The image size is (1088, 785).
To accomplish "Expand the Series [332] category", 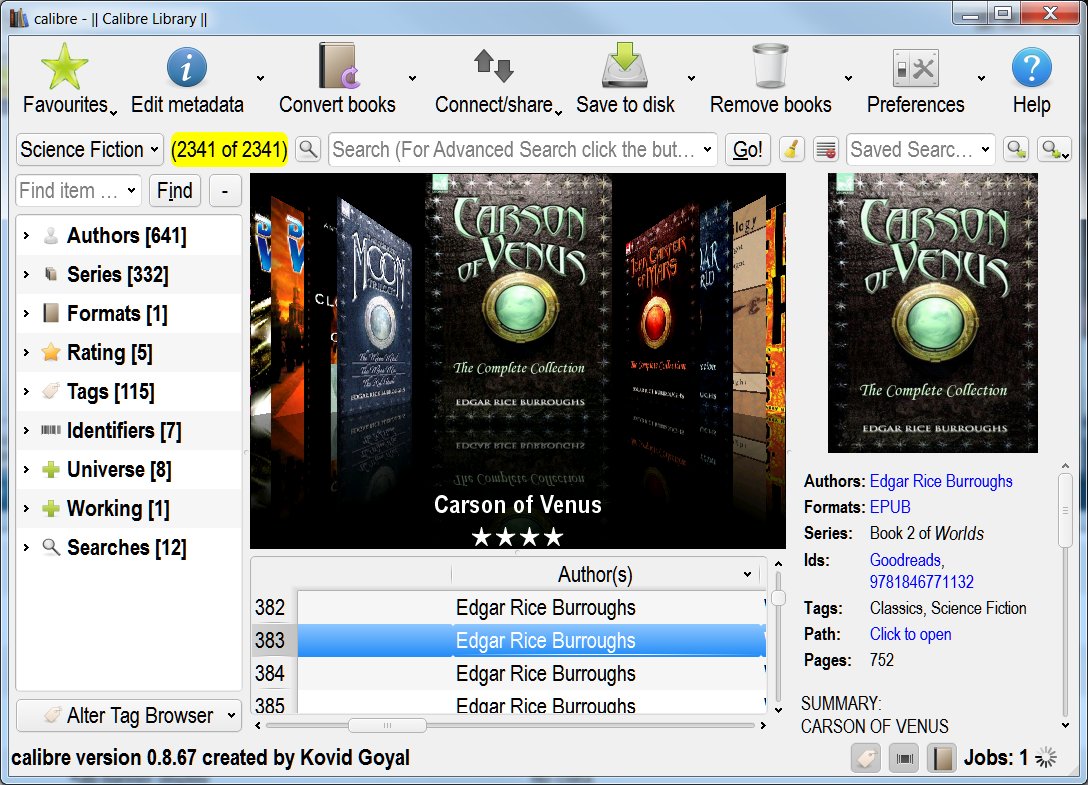I will pos(26,274).
